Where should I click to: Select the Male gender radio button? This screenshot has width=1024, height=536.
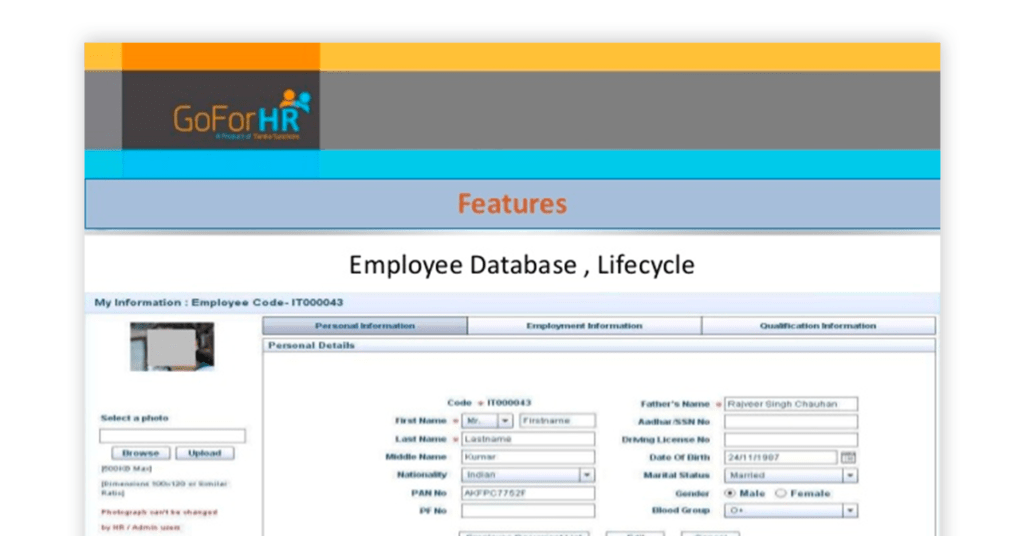coord(730,493)
